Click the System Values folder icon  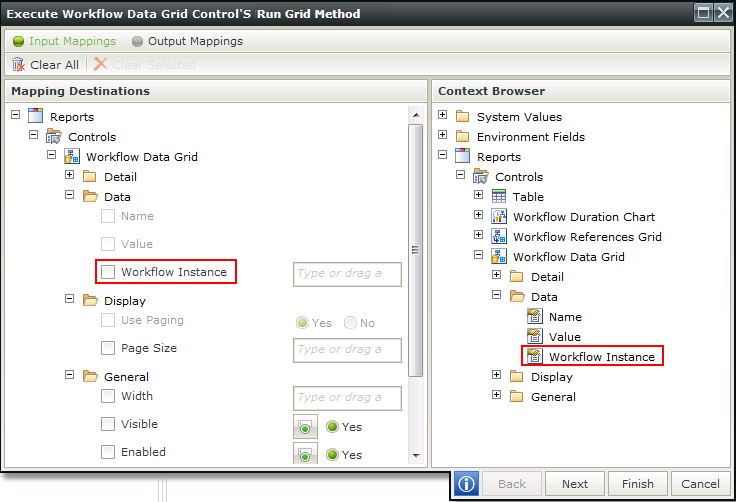(x=462, y=116)
